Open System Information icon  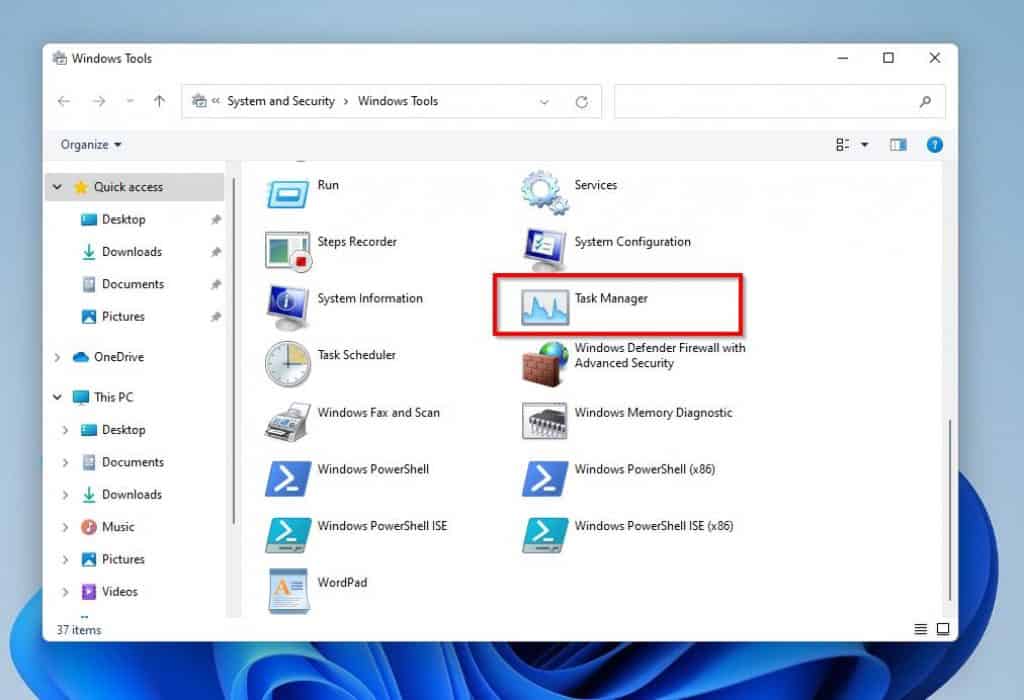tap(287, 308)
